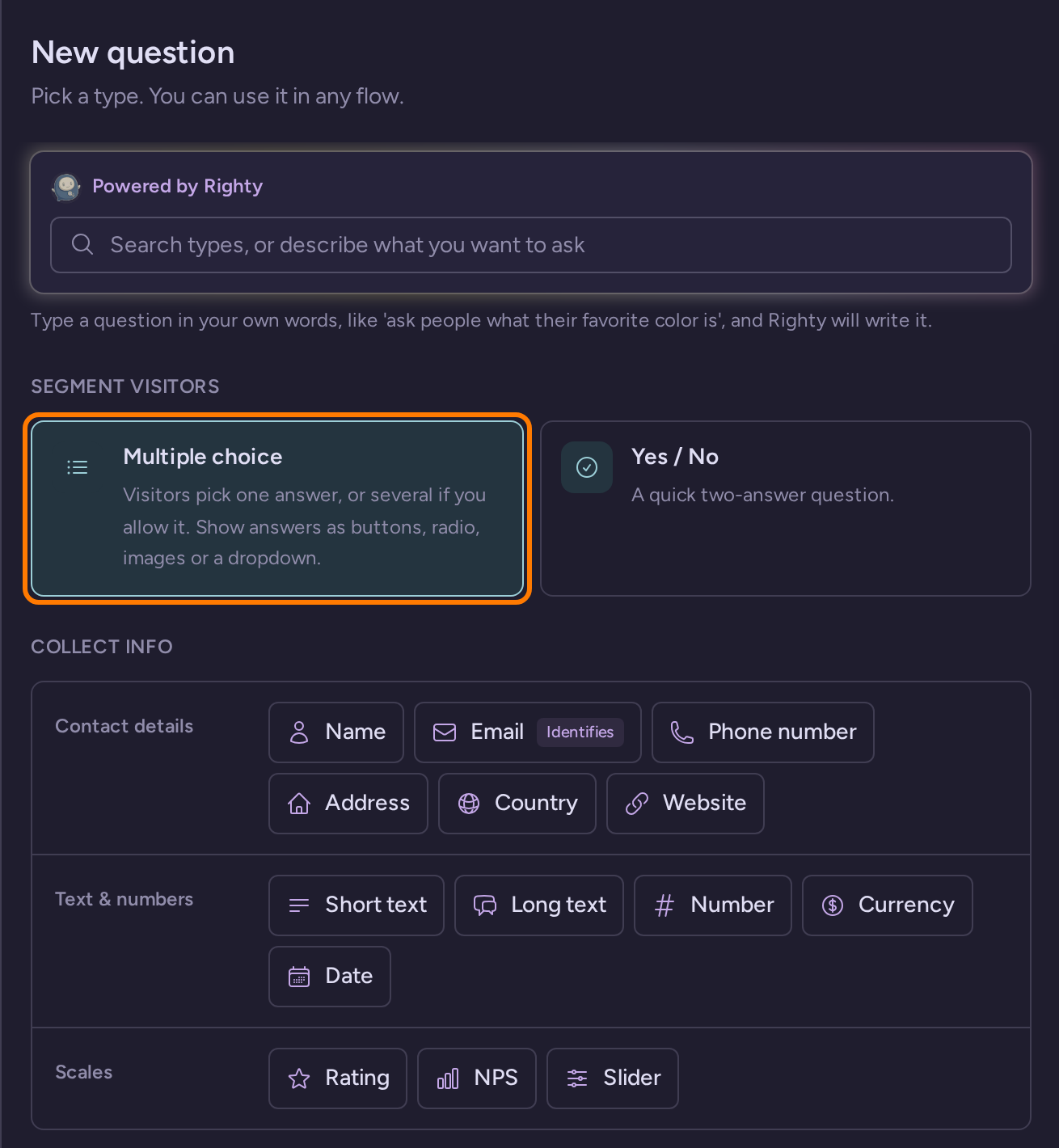
Task: Add an Email question
Action: coord(528,732)
